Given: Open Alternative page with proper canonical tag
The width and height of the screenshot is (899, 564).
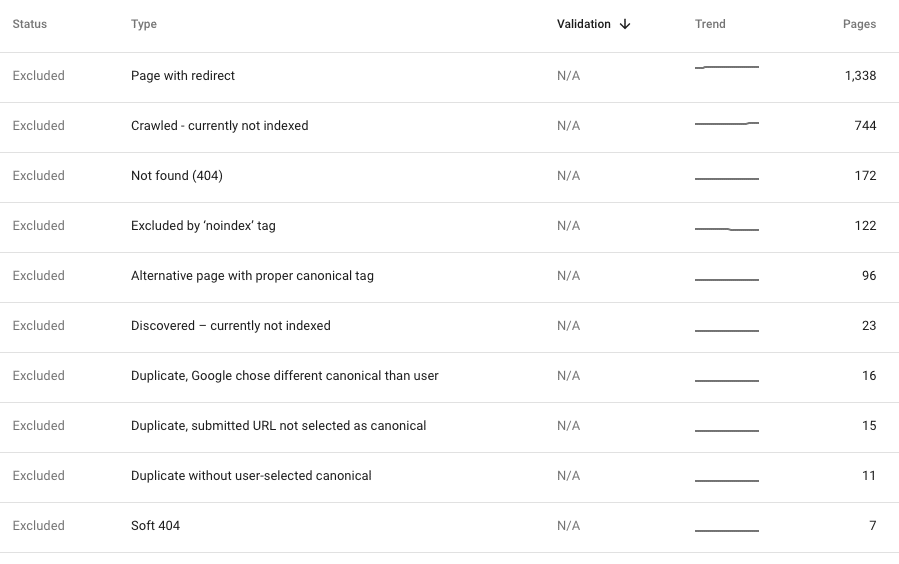Looking at the screenshot, I should tap(450, 277).
